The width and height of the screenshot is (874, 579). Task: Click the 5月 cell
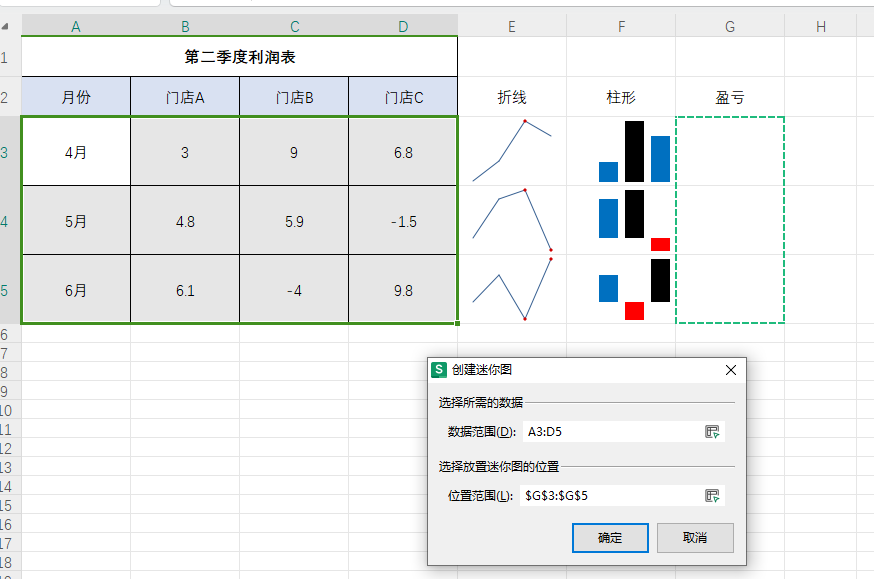pos(76,221)
